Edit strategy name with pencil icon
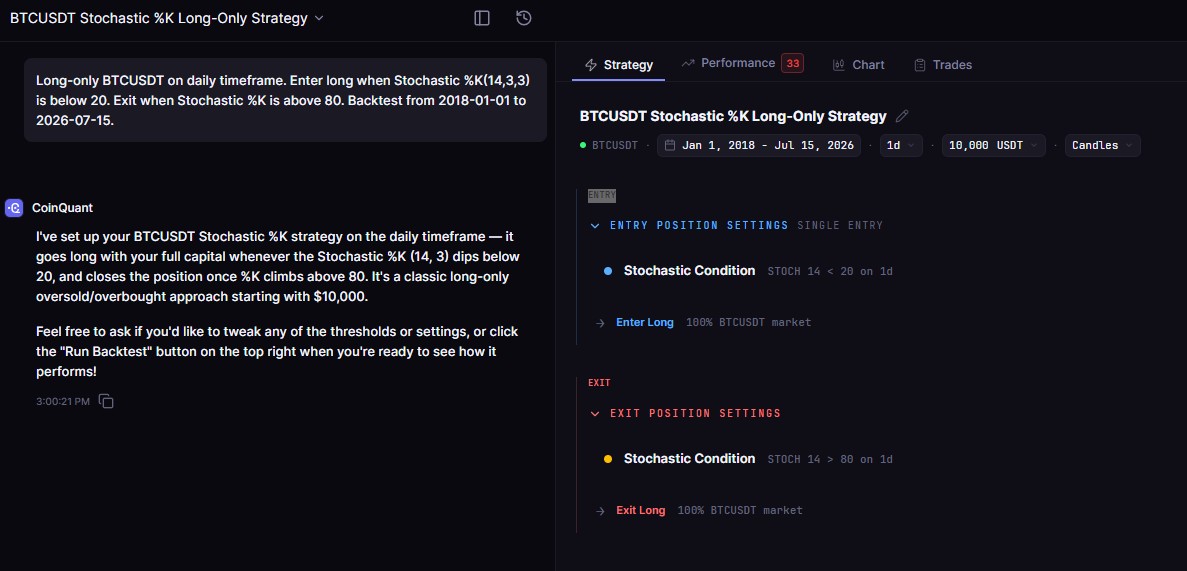This screenshot has width=1187, height=571. [x=902, y=117]
